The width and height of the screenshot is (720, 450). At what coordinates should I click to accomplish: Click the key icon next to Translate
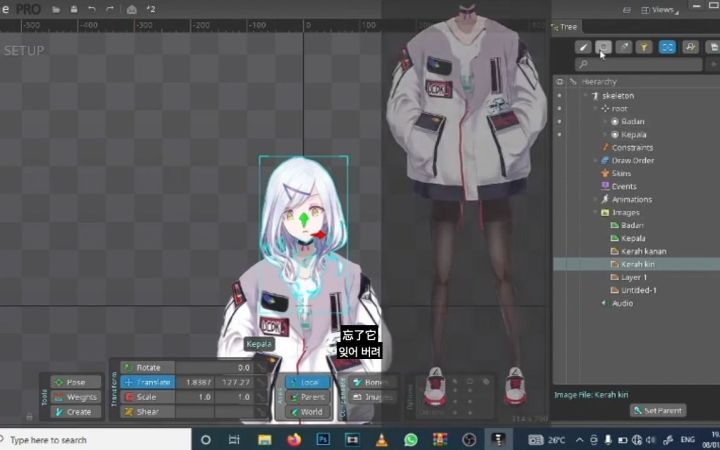click(x=261, y=382)
